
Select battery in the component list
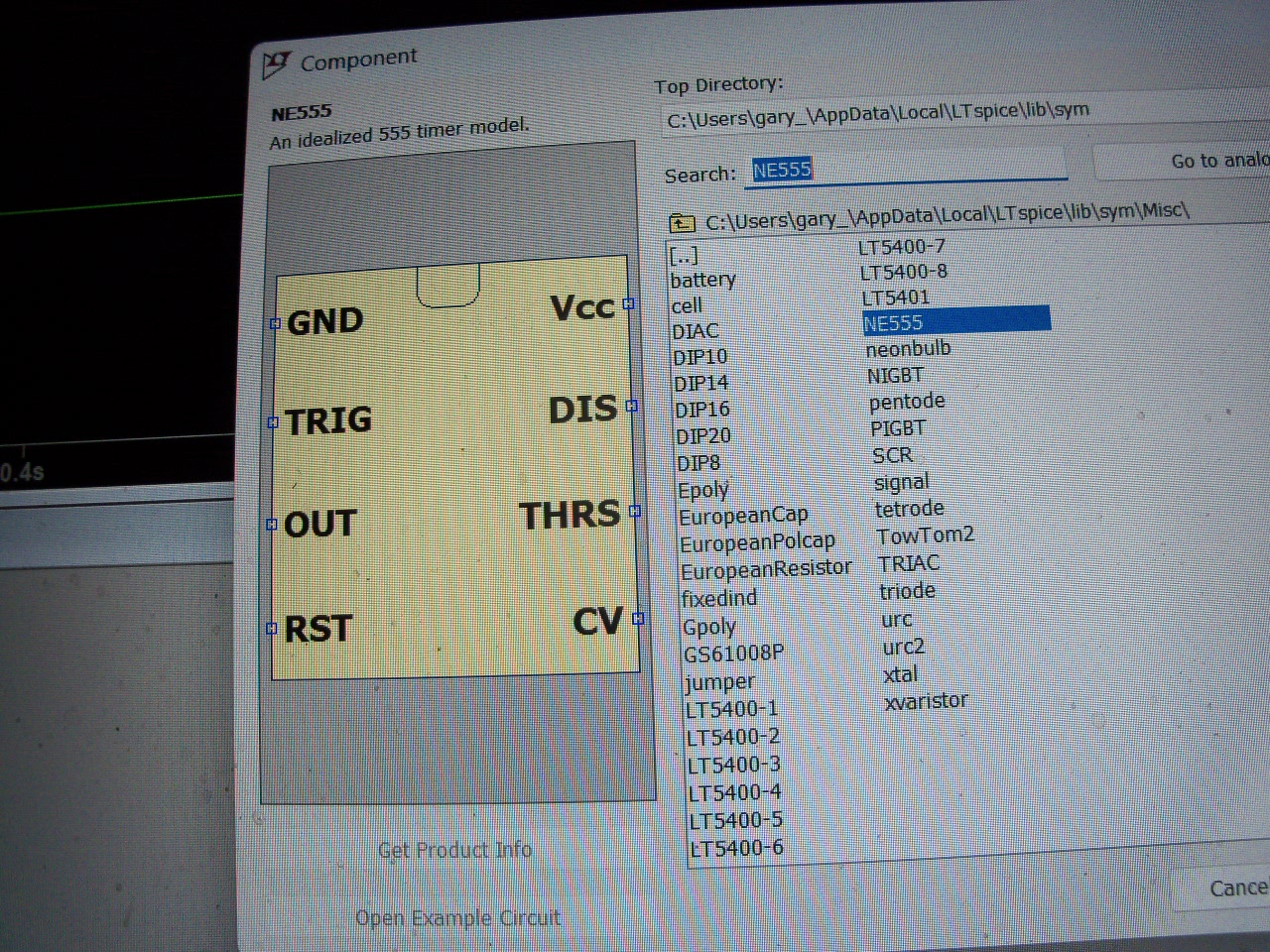(x=702, y=280)
